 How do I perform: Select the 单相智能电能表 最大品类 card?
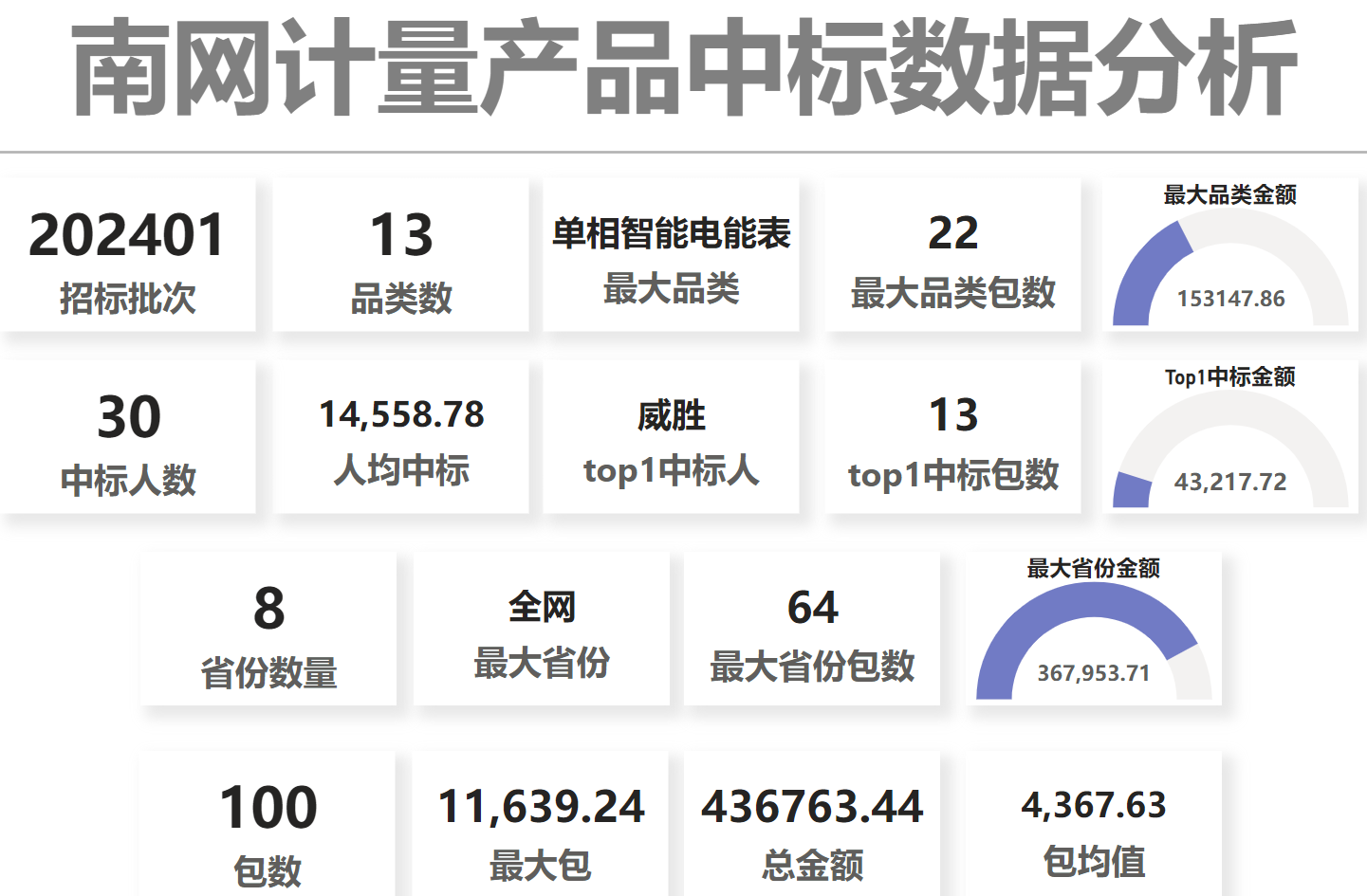671,256
